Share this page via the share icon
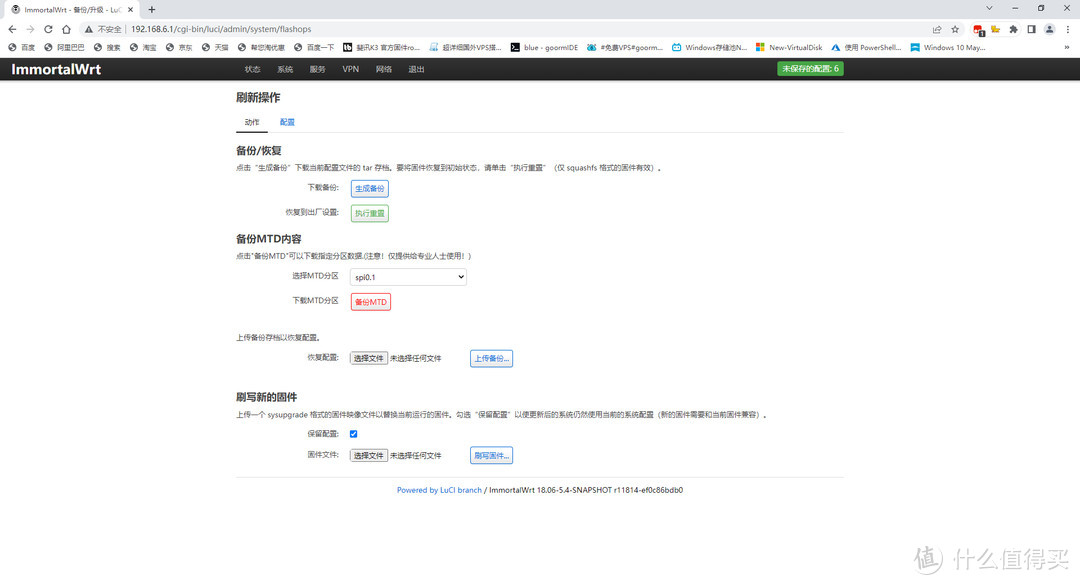This screenshot has height=585, width=1080. click(x=937, y=29)
